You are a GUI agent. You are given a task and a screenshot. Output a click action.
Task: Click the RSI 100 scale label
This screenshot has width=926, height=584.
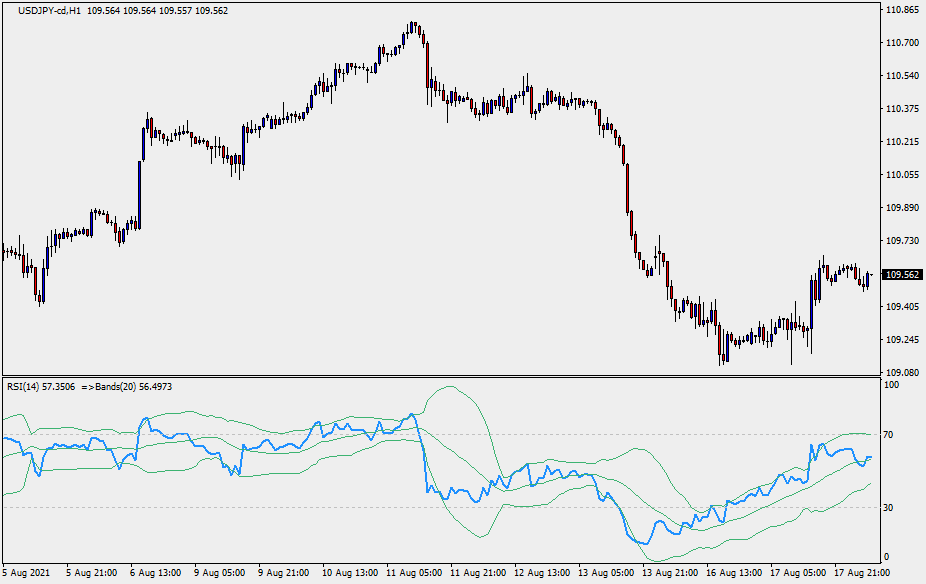click(888, 386)
